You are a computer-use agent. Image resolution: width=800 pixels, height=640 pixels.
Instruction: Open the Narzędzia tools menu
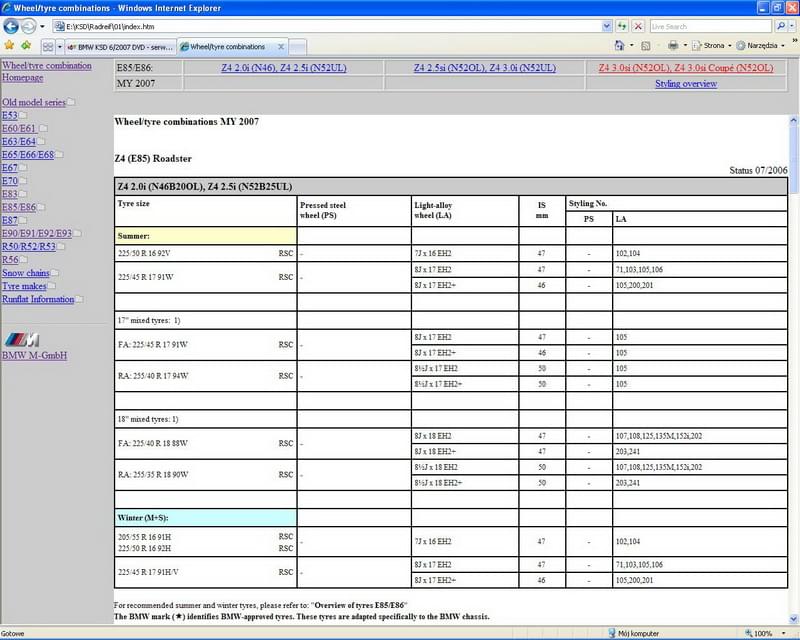tap(761, 46)
